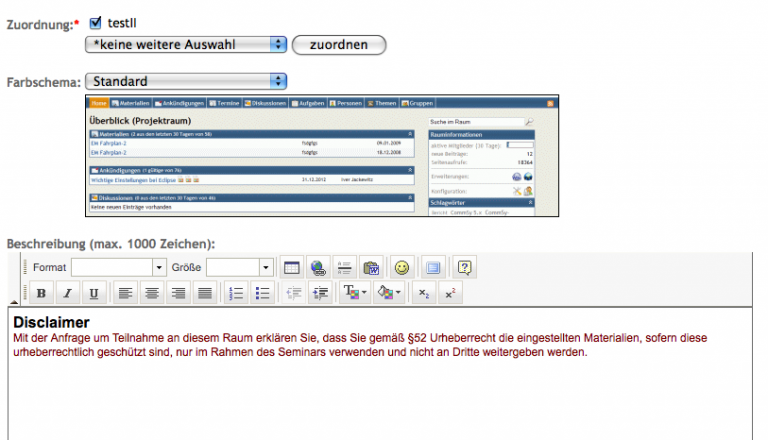The image size is (768, 440).
Task: Decrease indent of paragraph
Action: (x=294, y=293)
